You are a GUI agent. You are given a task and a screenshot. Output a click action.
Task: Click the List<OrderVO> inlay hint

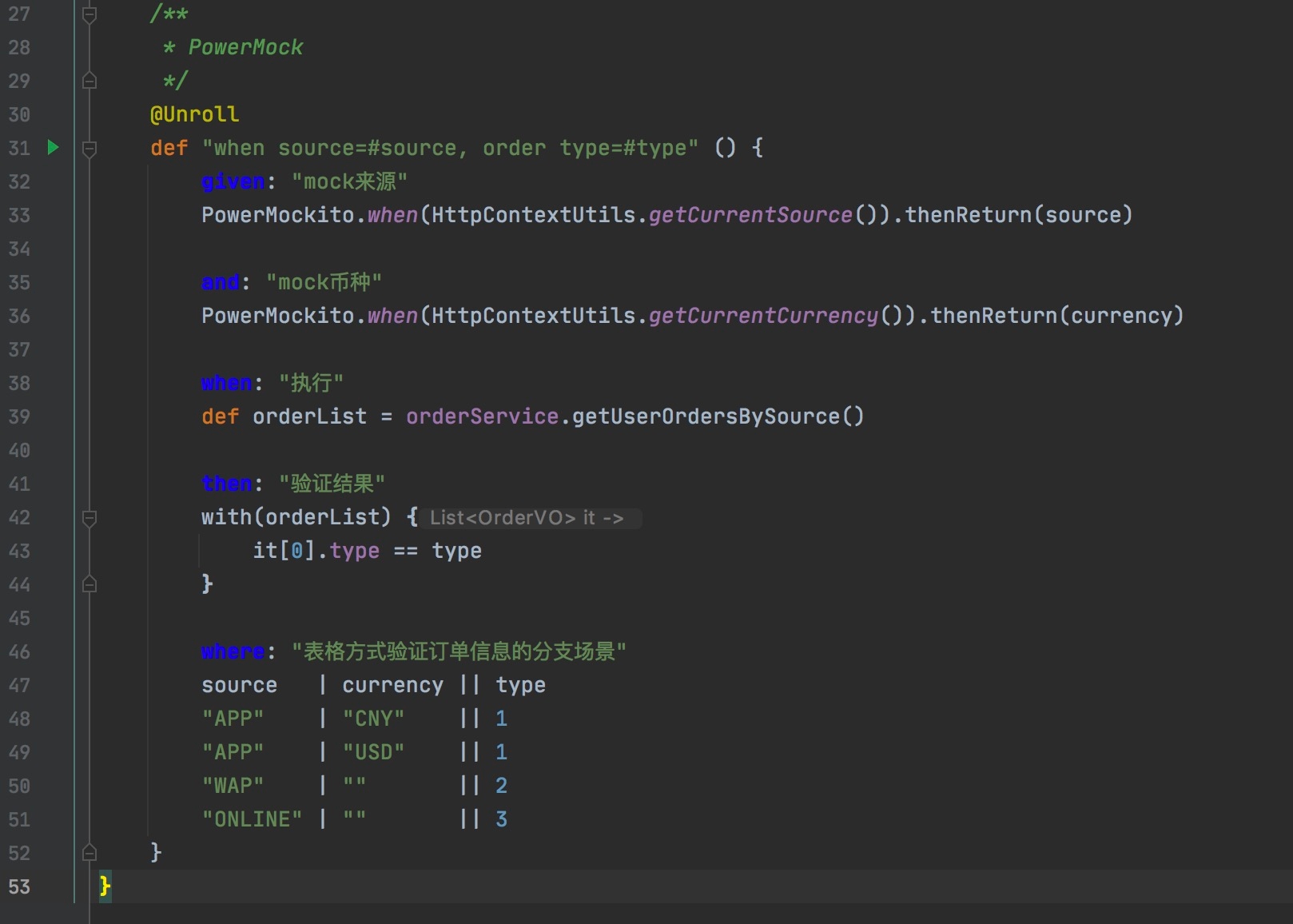coord(526,518)
